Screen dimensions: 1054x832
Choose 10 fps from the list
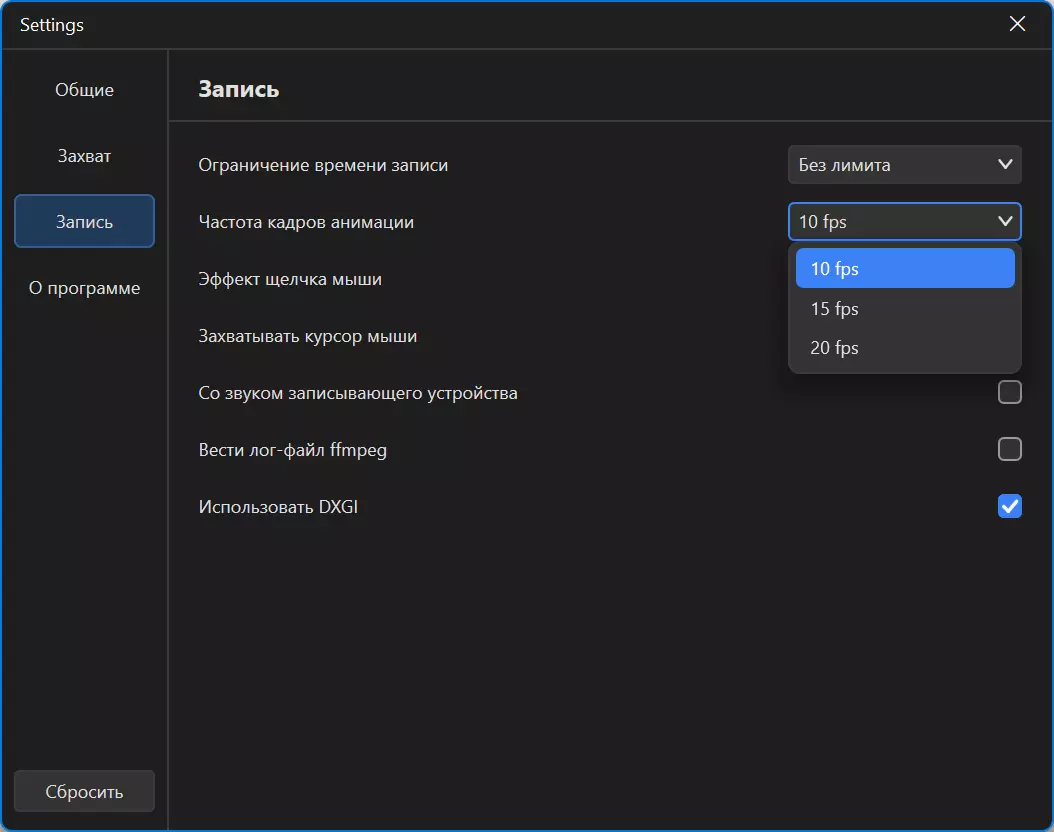905,268
